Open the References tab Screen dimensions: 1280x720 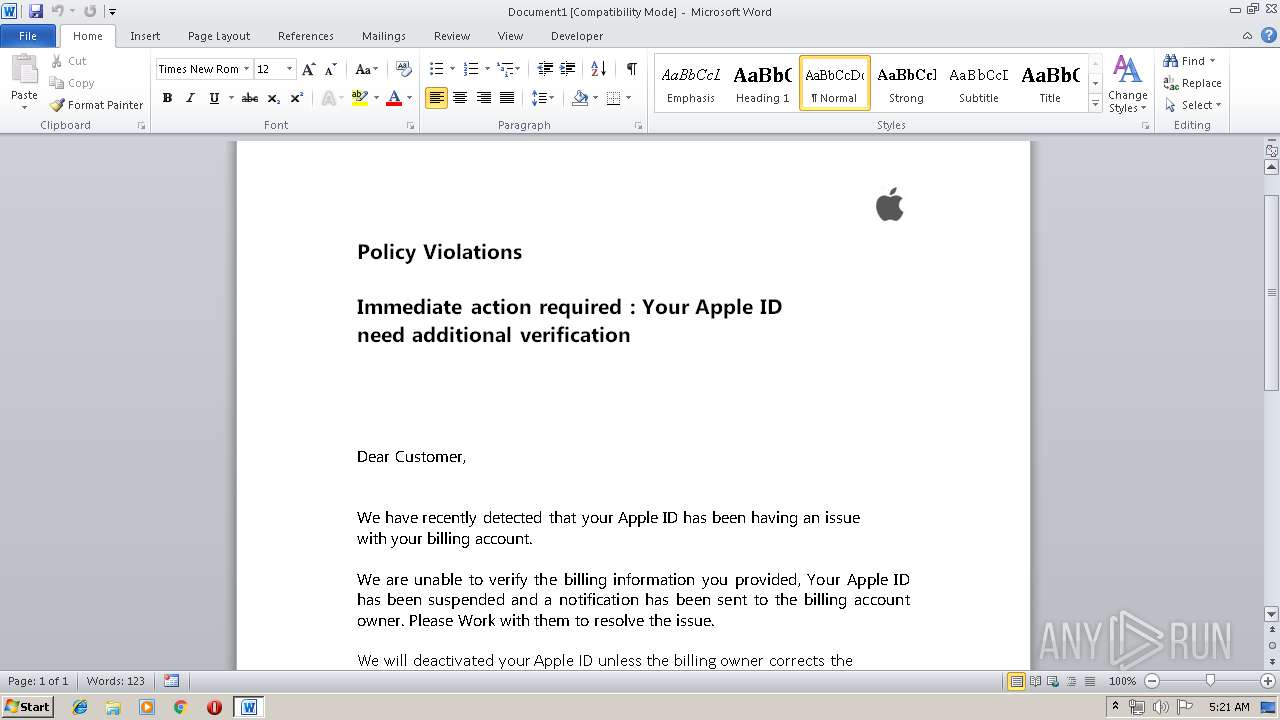[x=306, y=36]
